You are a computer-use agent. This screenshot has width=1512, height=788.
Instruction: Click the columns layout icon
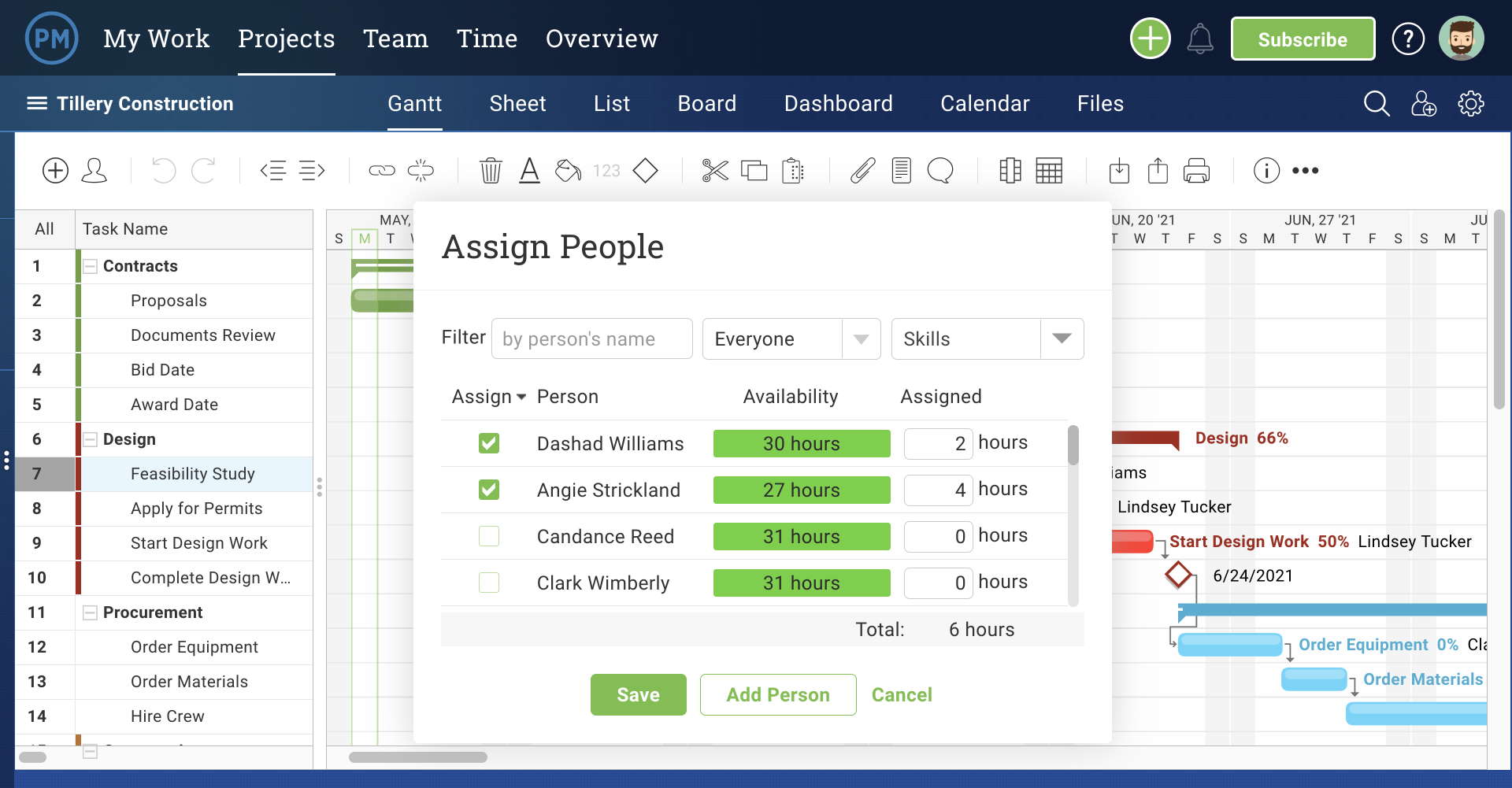pos(1010,170)
